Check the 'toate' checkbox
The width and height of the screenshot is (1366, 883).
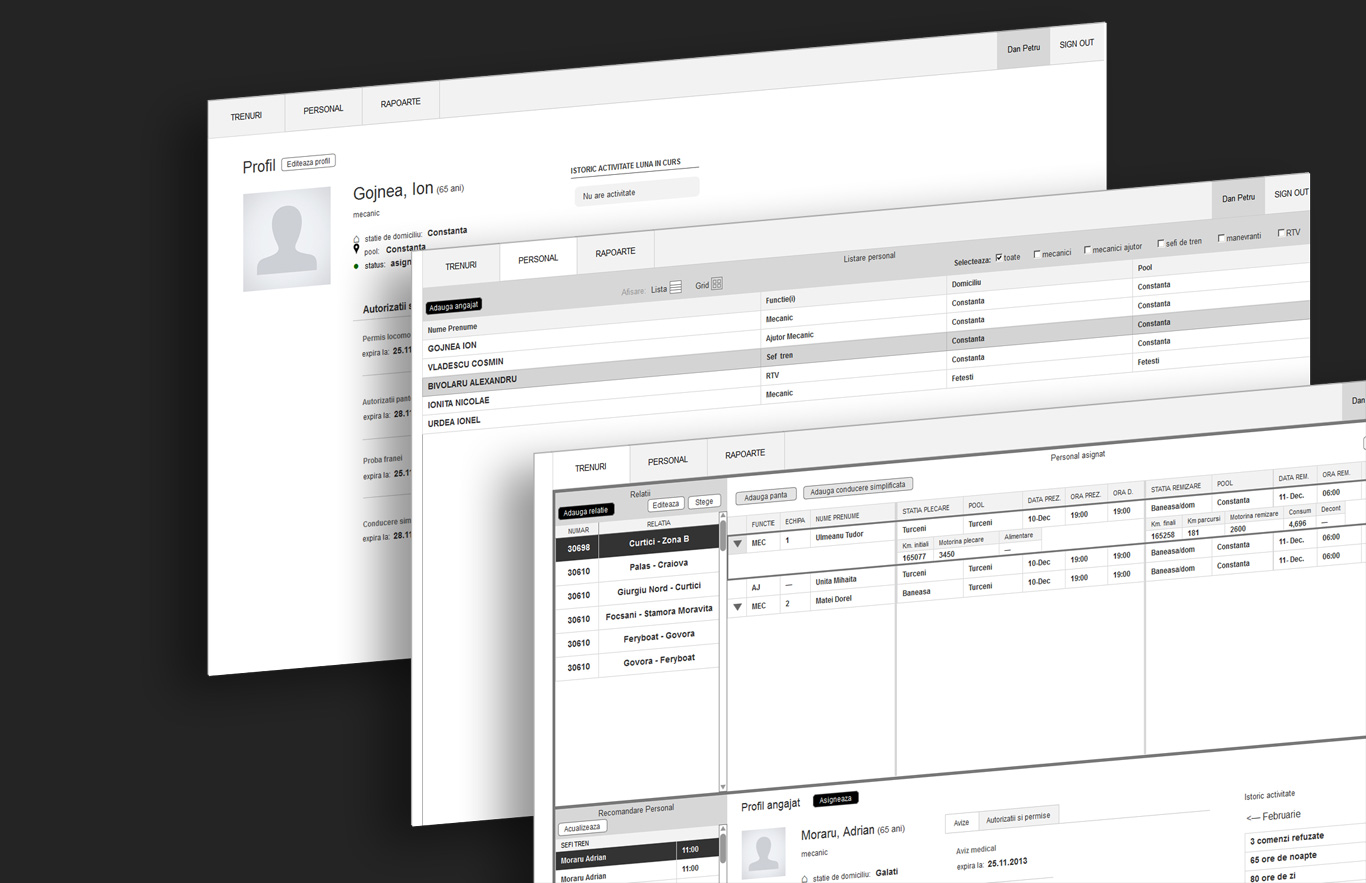[999, 257]
